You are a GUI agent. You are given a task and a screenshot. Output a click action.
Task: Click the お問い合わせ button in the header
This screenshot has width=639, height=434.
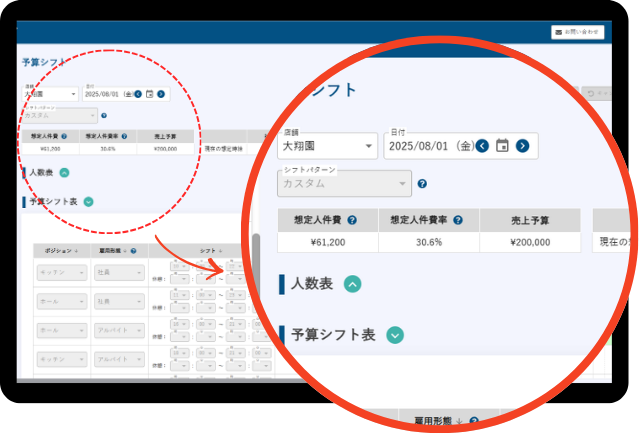coord(577,32)
